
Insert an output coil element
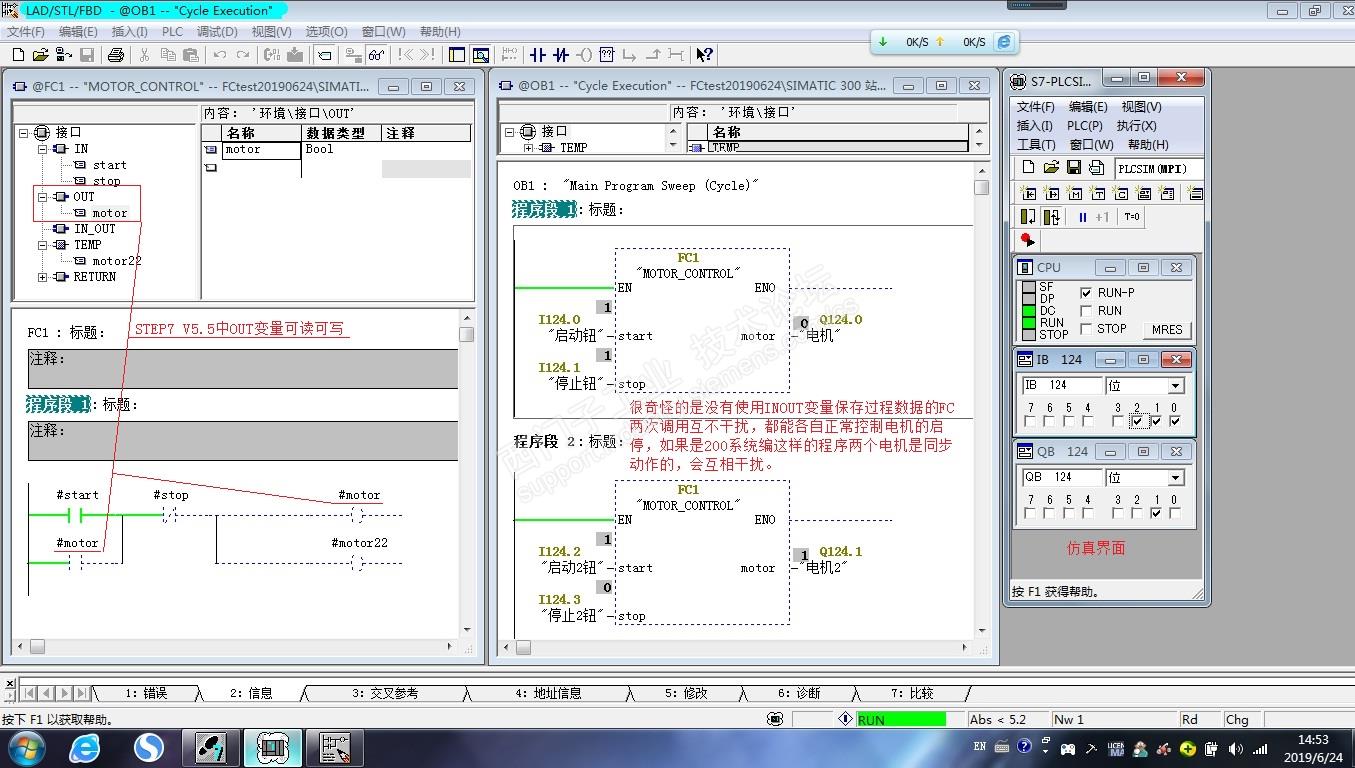pos(584,55)
